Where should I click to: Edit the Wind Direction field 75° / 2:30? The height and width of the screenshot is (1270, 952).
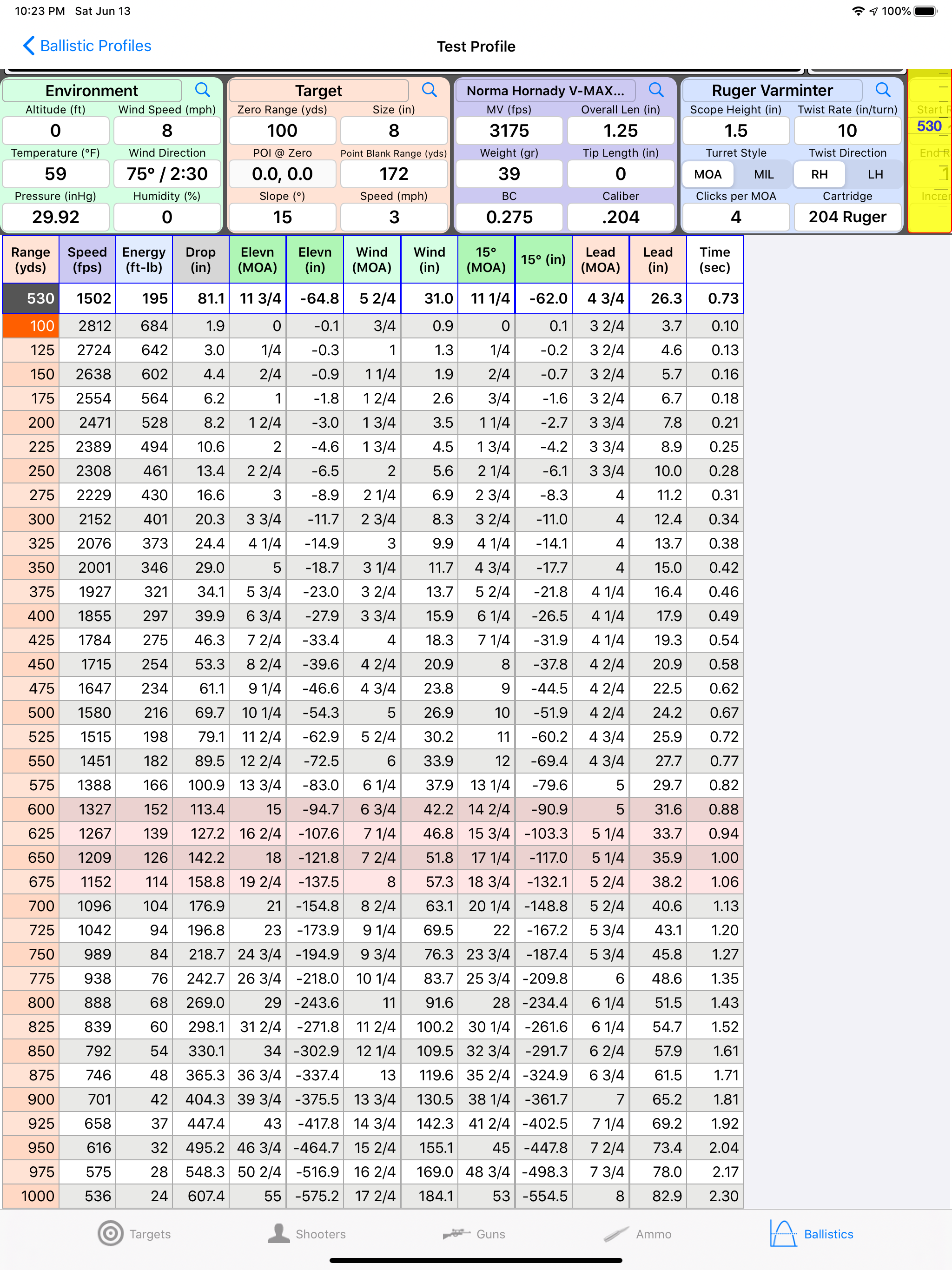(166, 174)
